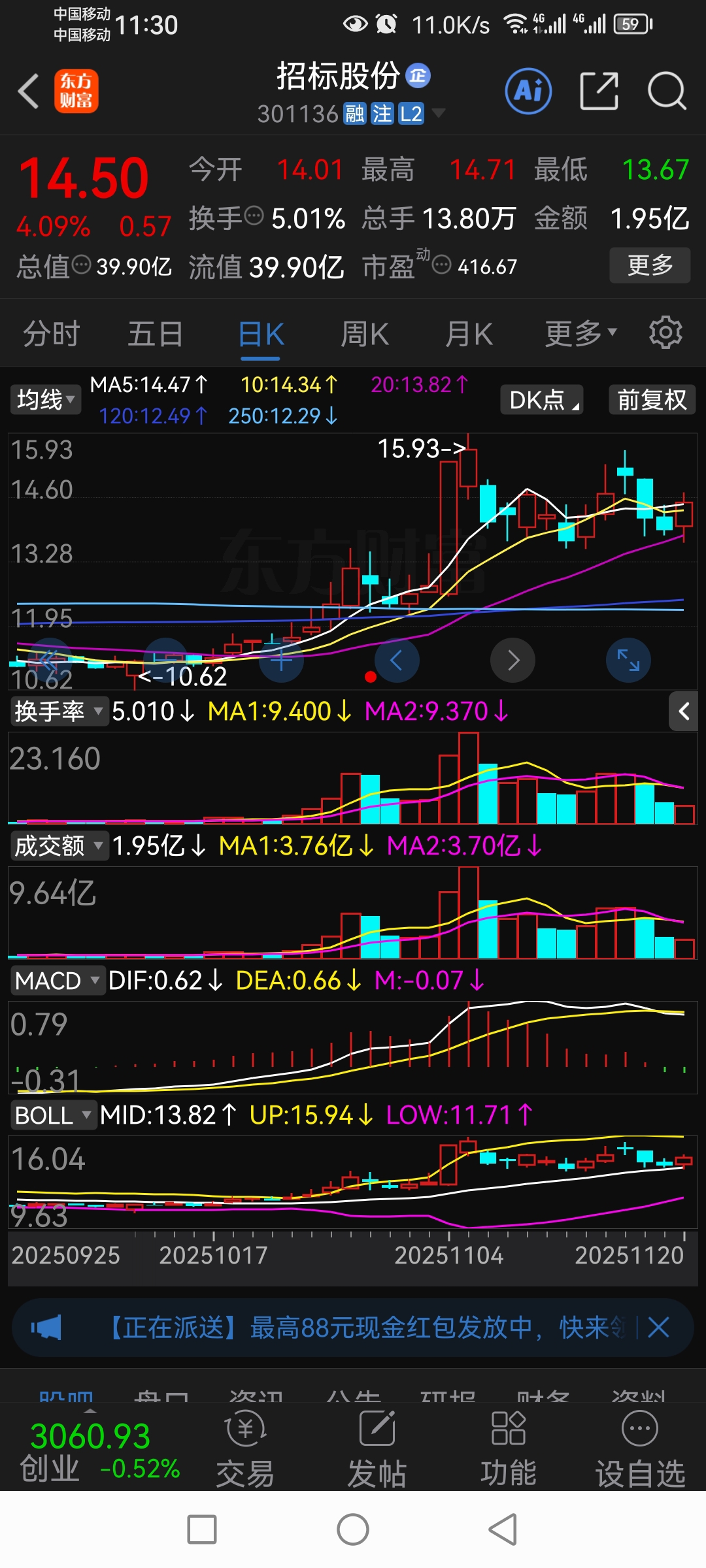Viewport: 706px width, 1568px height.
Task: Tap BOLL UP:15.94 reading
Action: [x=311, y=1115]
